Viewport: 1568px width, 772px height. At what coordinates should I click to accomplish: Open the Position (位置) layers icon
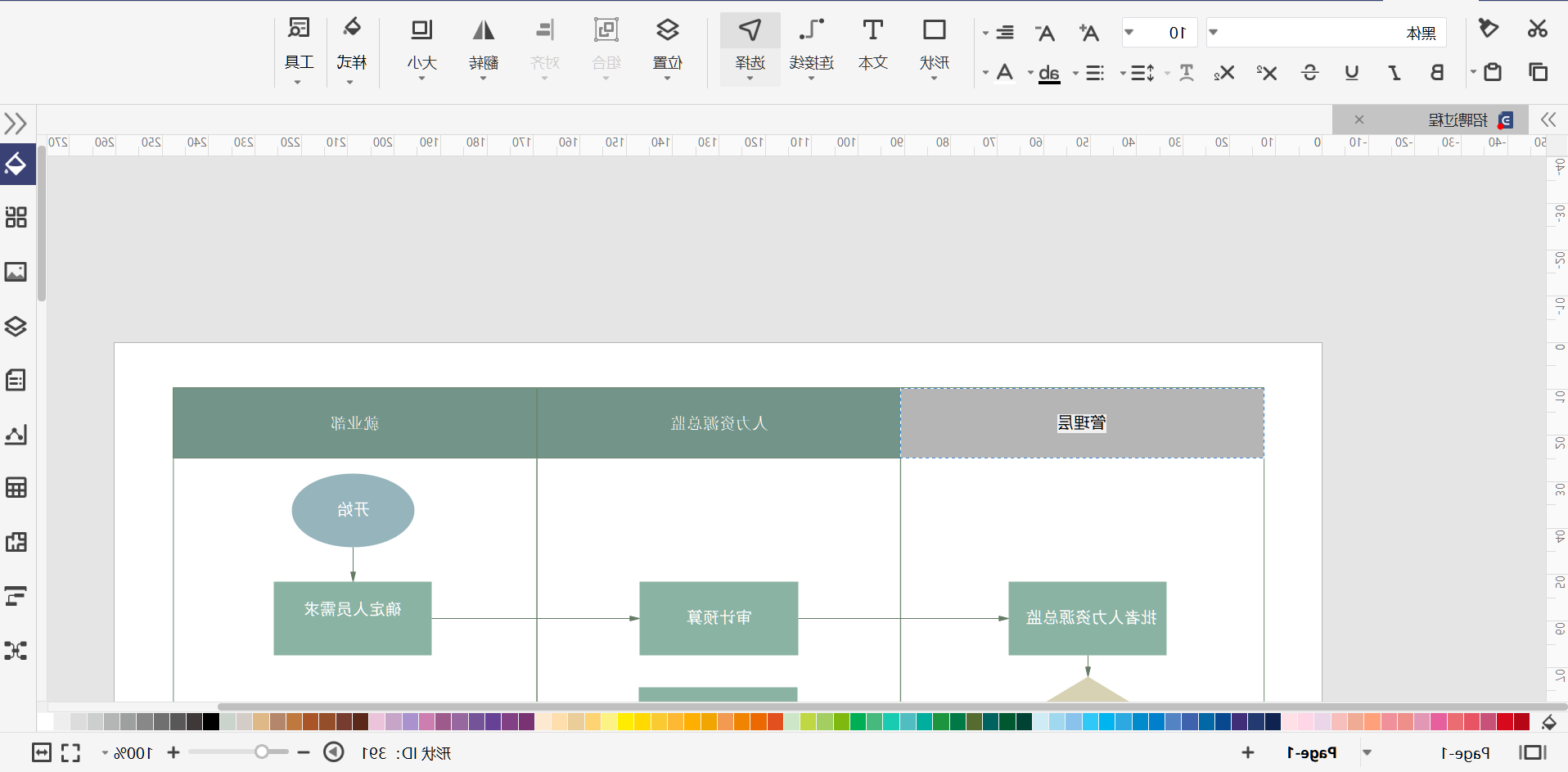[x=667, y=47]
